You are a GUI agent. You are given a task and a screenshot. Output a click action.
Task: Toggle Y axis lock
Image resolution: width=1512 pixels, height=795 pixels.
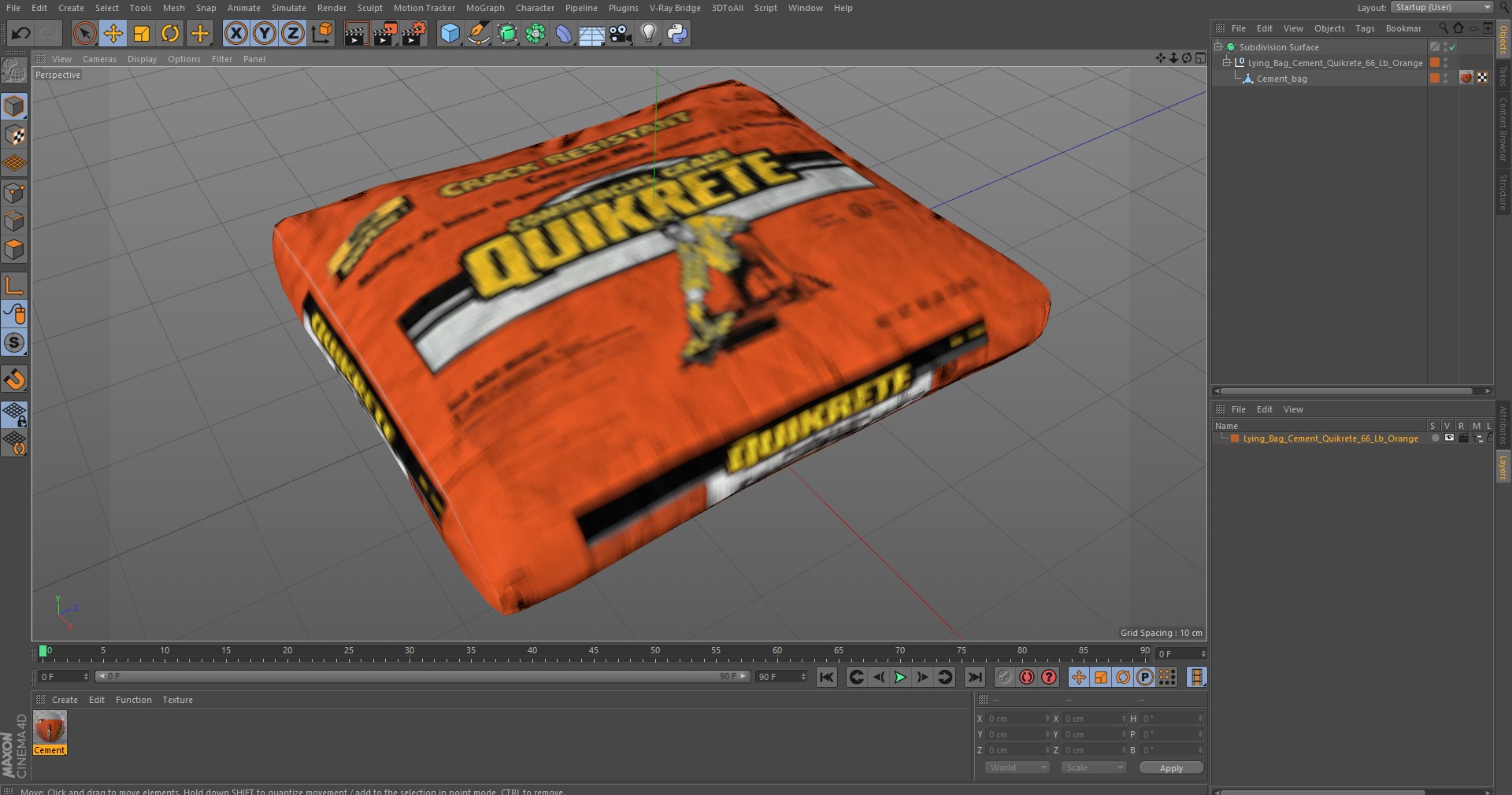pos(265,33)
